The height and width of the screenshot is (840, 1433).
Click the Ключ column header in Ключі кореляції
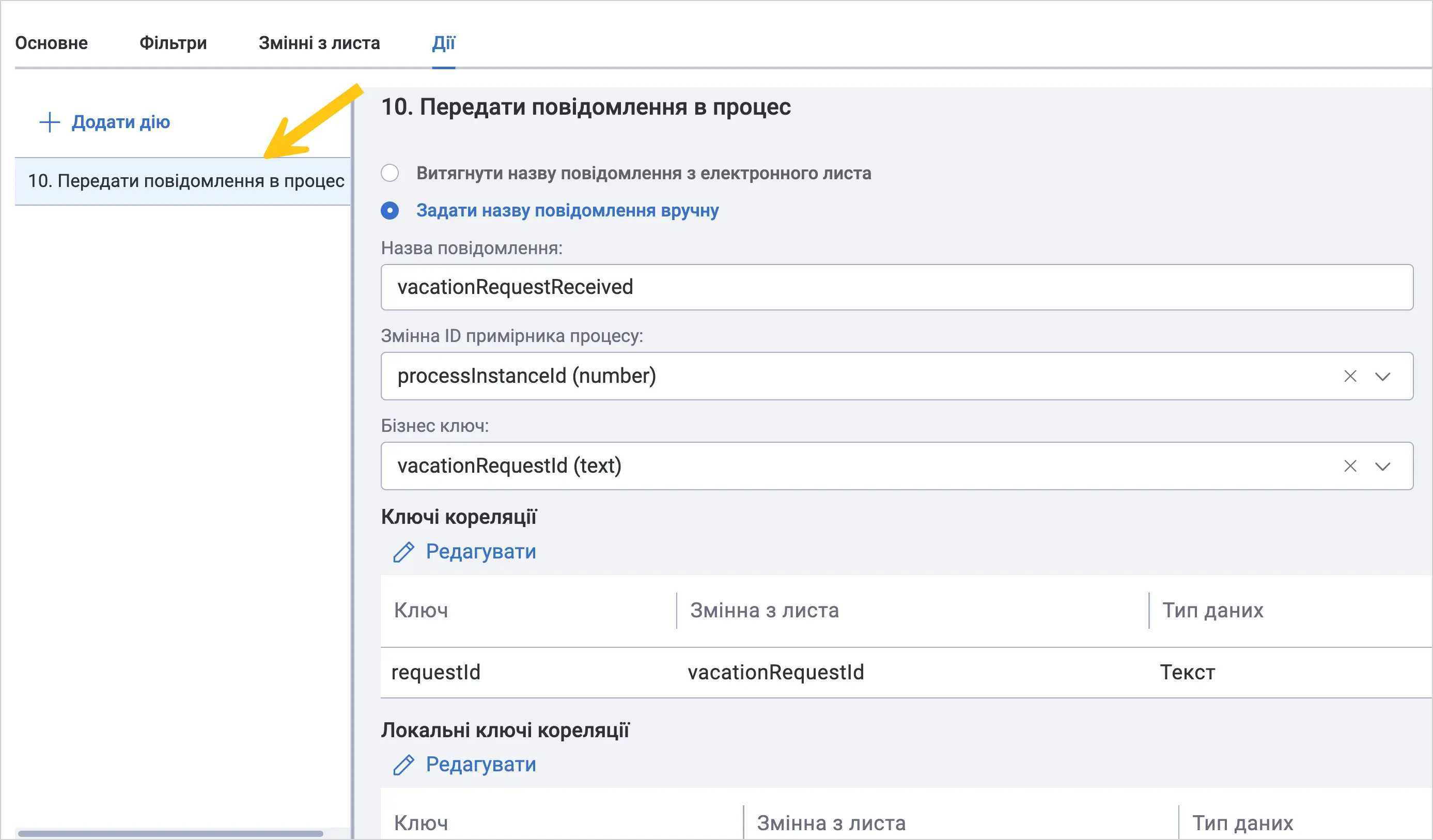pyautogui.click(x=421, y=611)
